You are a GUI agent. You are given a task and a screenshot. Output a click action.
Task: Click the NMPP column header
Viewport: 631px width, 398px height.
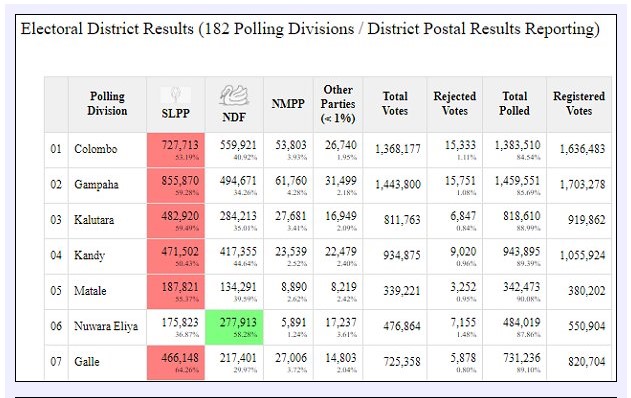click(x=288, y=104)
